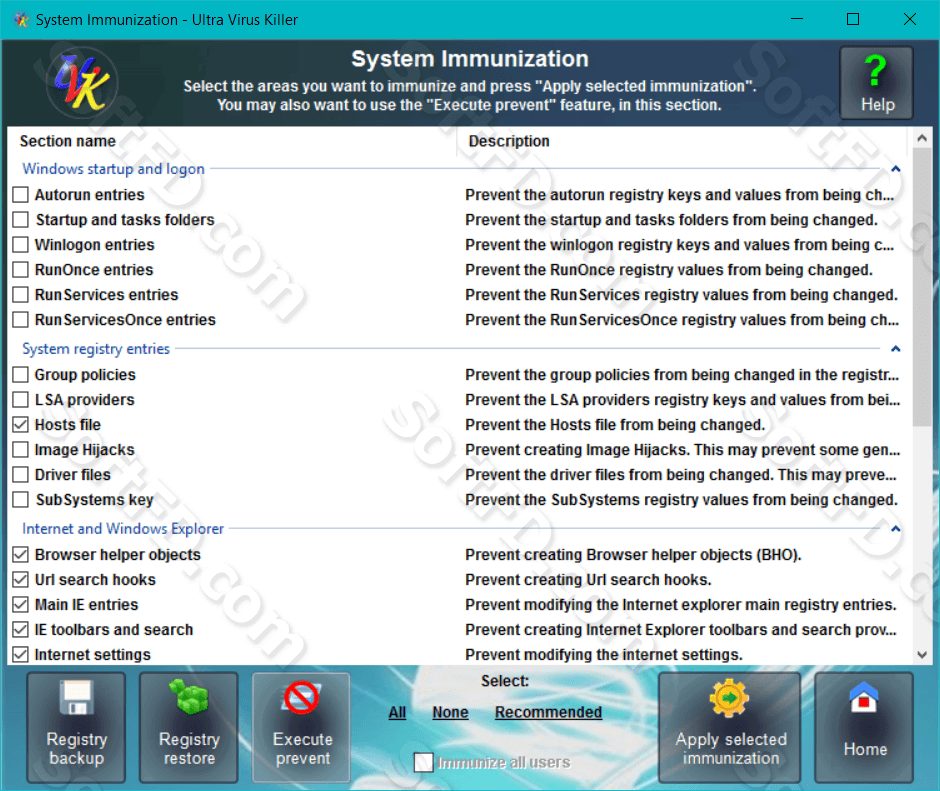This screenshot has height=791, width=940.
Task: Enable RunServices entries checkbox
Action: pyautogui.click(x=20, y=294)
